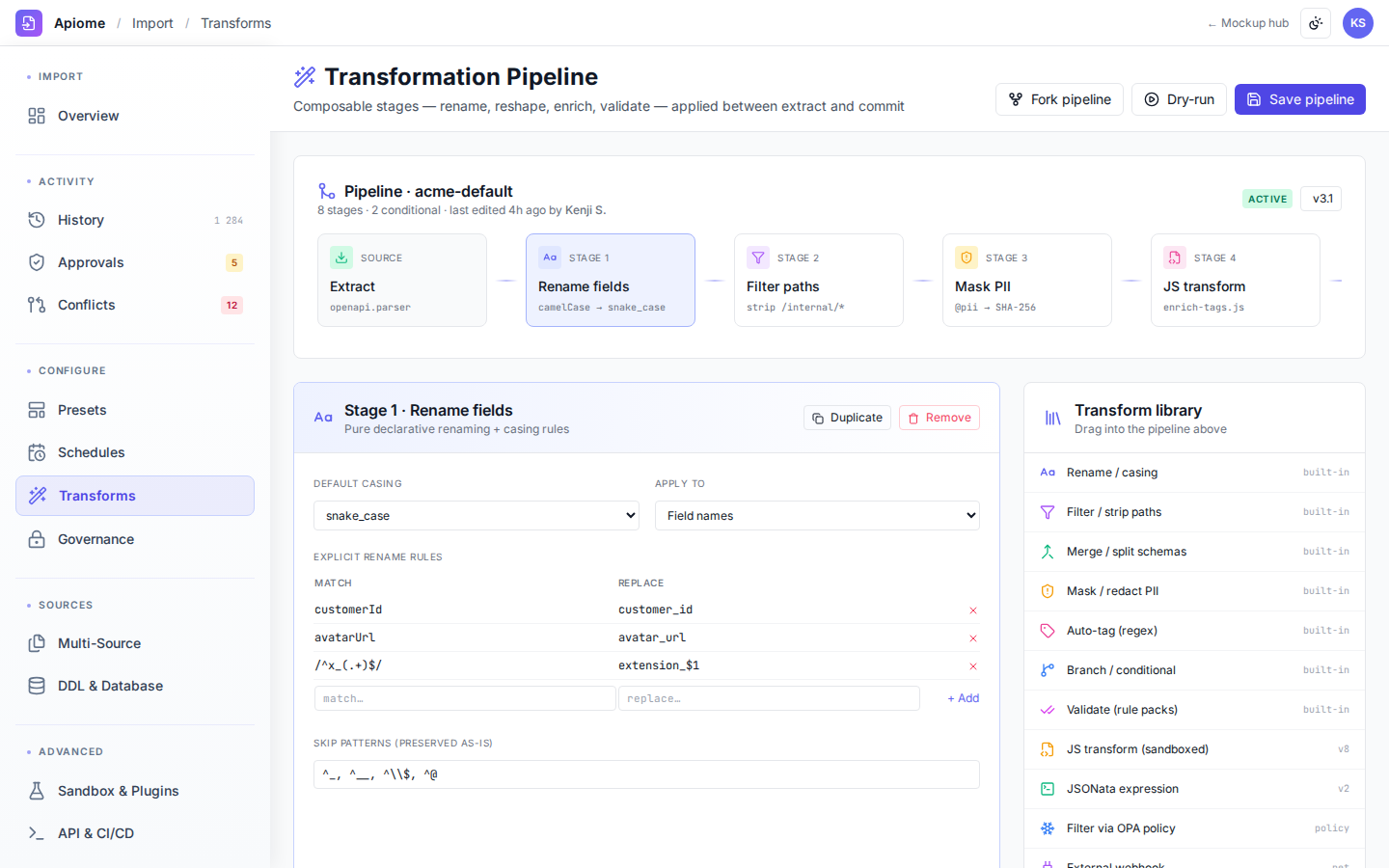Image resolution: width=1389 pixels, height=868 pixels.
Task: Open API & CI/CD in the sidebar
Action: coord(135,833)
